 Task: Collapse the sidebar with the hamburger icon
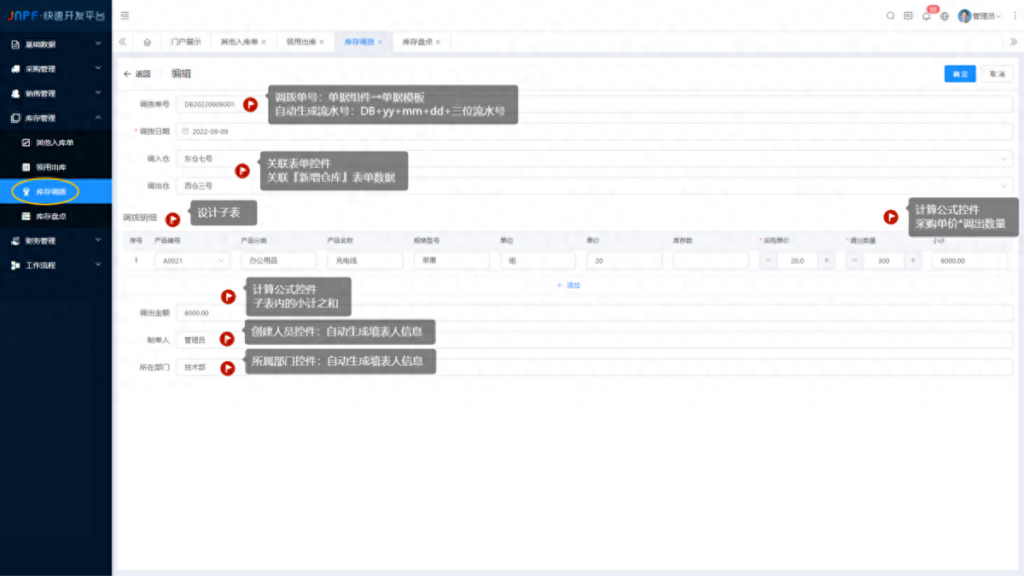point(125,16)
